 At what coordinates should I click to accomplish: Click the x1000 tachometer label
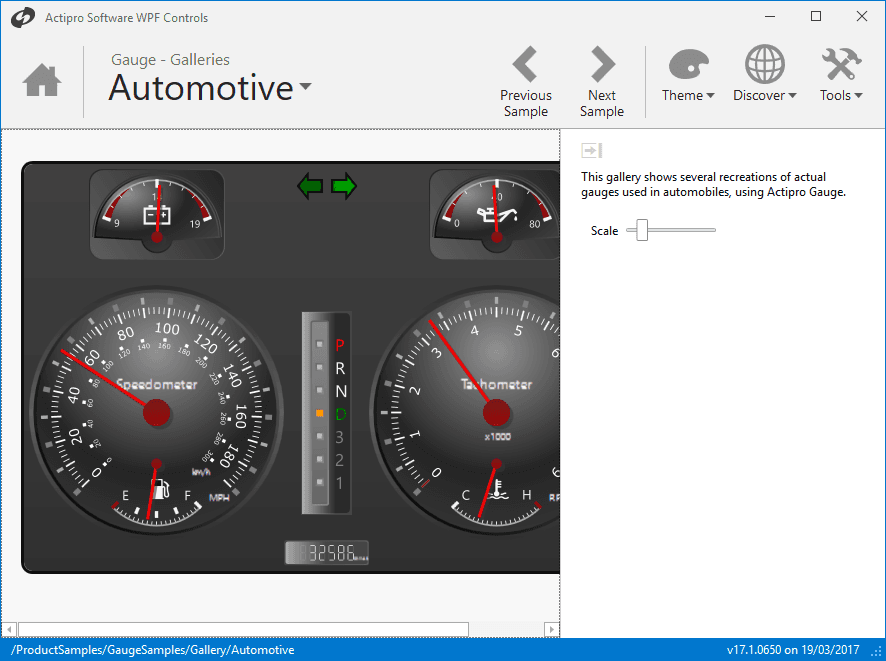pos(497,437)
